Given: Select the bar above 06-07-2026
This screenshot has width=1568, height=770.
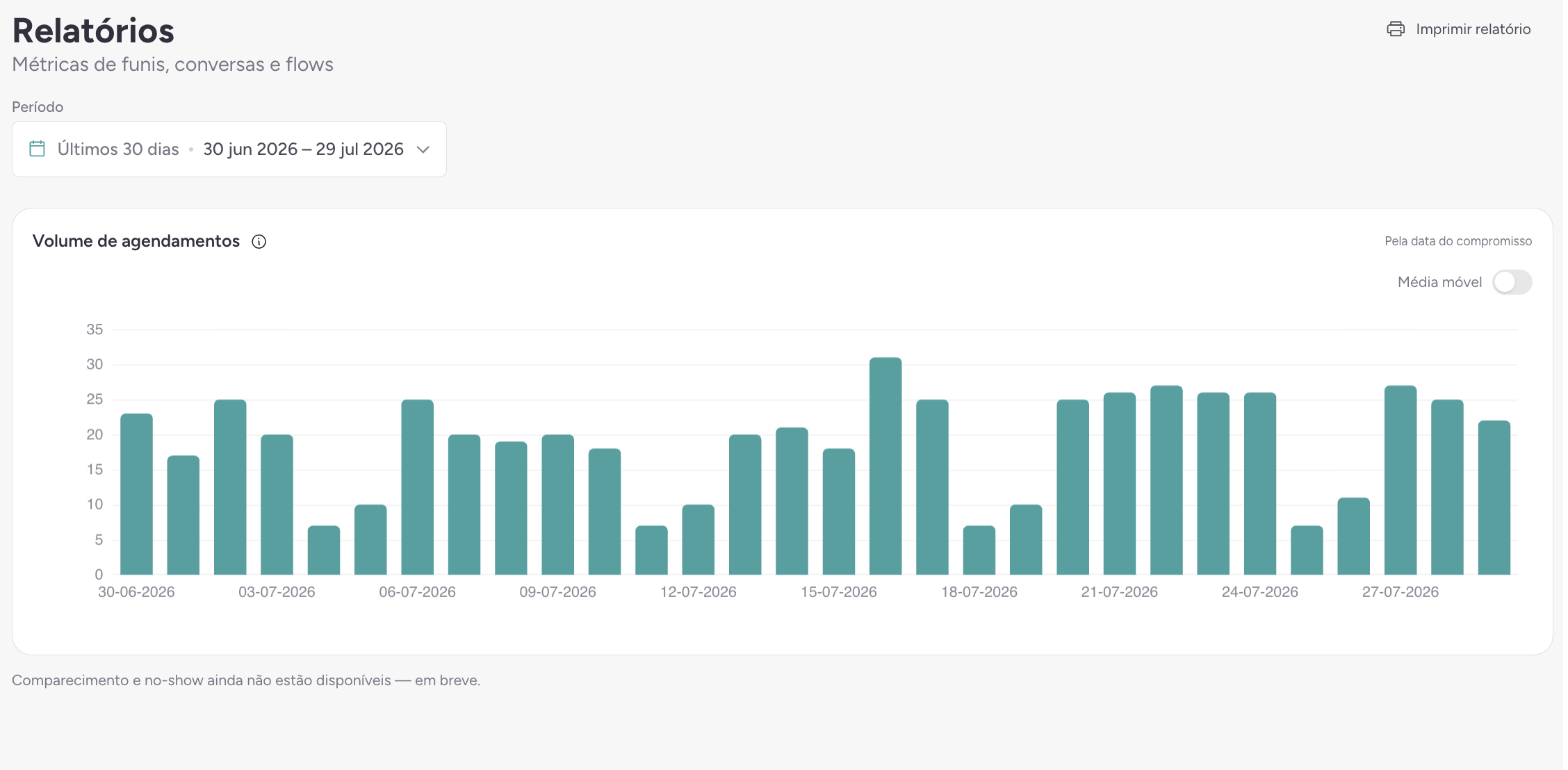Looking at the screenshot, I should point(417,487).
